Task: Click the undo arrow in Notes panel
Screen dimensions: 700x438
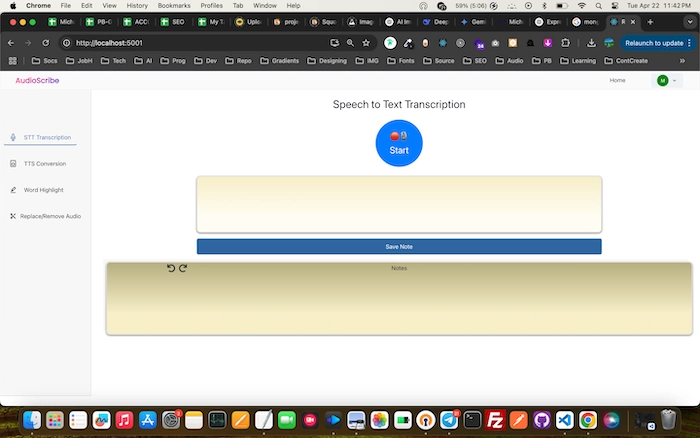Action: click(x=171, y=268)
